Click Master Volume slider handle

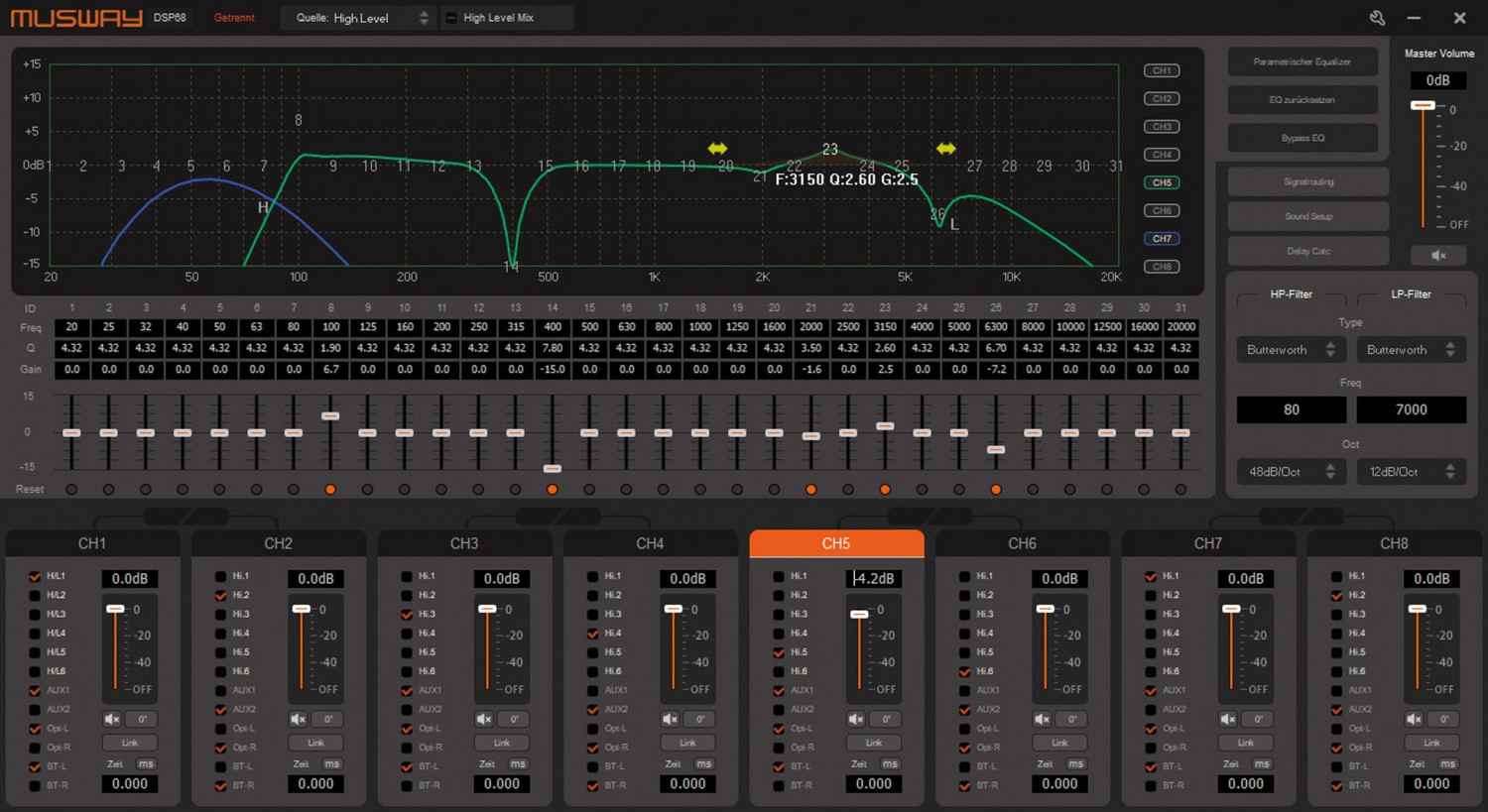pos(1423,105)
